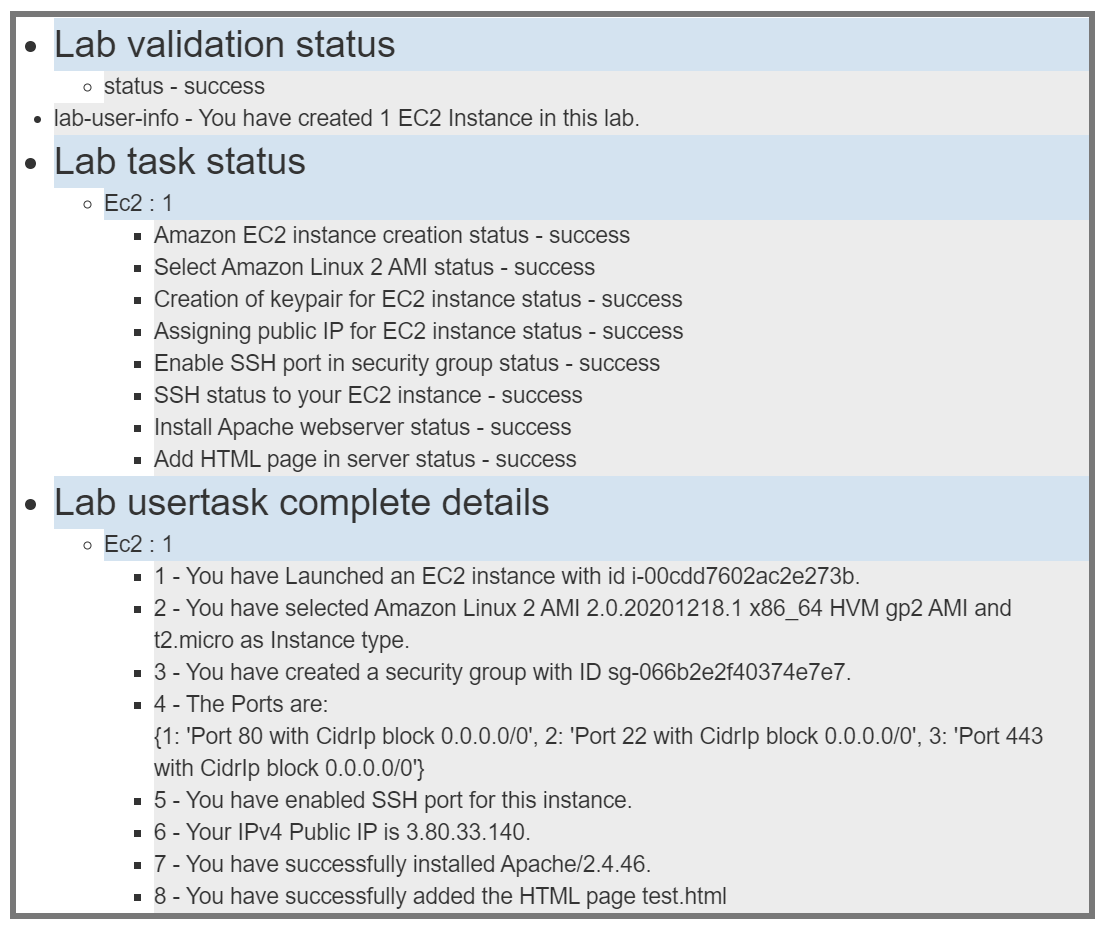The height and width of the screenshot is (931, 1106).
Task: Click the Lab validation status heading
Action: point(224,44)
